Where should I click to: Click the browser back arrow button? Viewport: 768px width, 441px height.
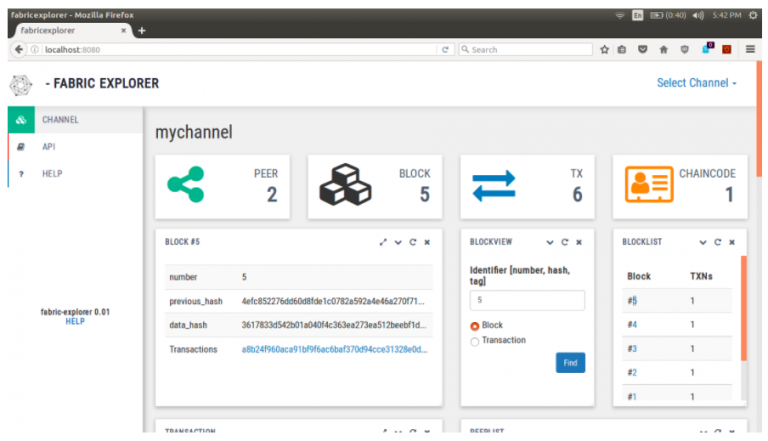pos(19,50)
